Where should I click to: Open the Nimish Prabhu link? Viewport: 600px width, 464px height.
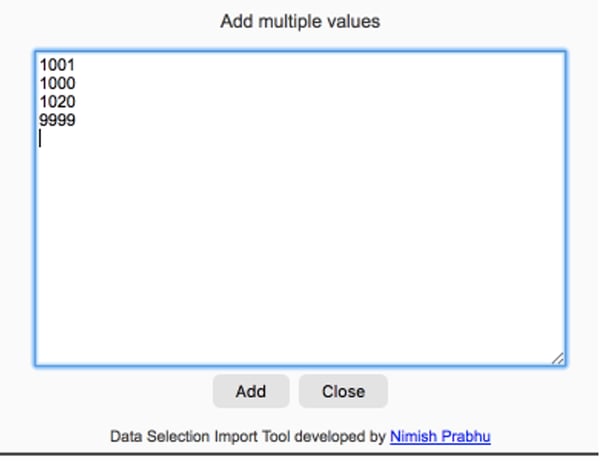pyautogui.click(x=440, y=437)
